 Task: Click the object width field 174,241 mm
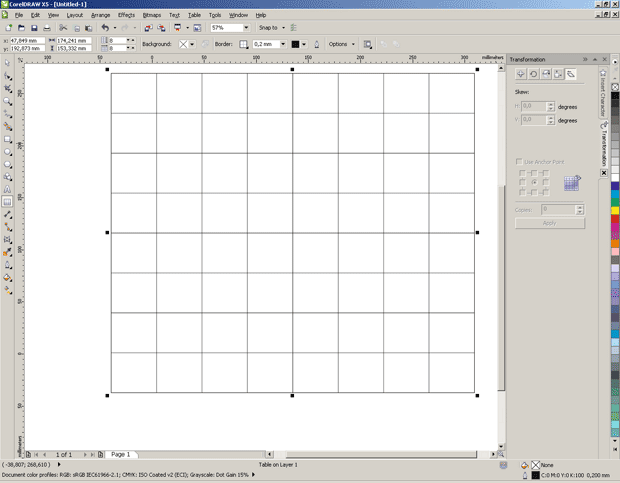74,40
